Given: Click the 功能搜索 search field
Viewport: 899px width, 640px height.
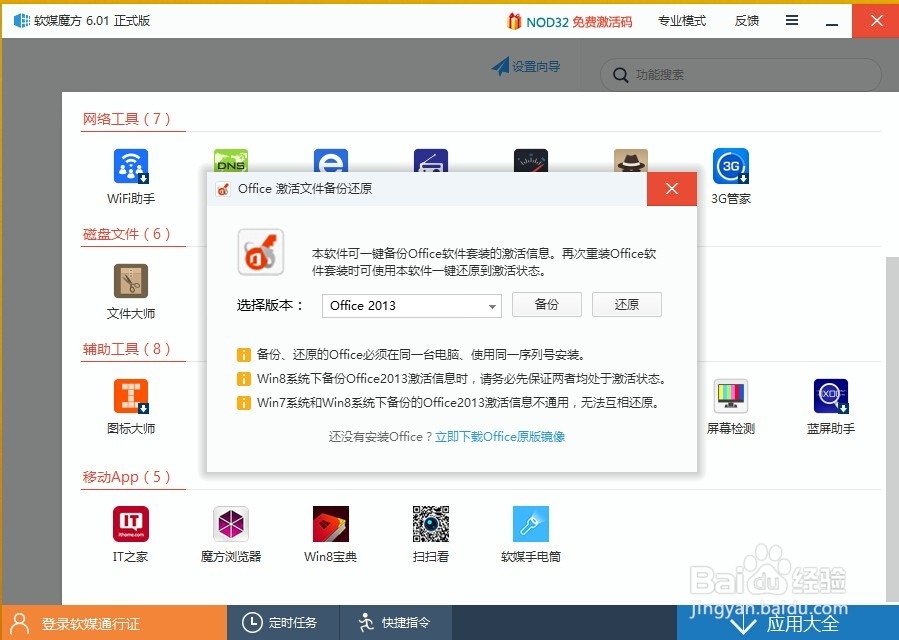Looking at the screenshot, I should [741, 75].
